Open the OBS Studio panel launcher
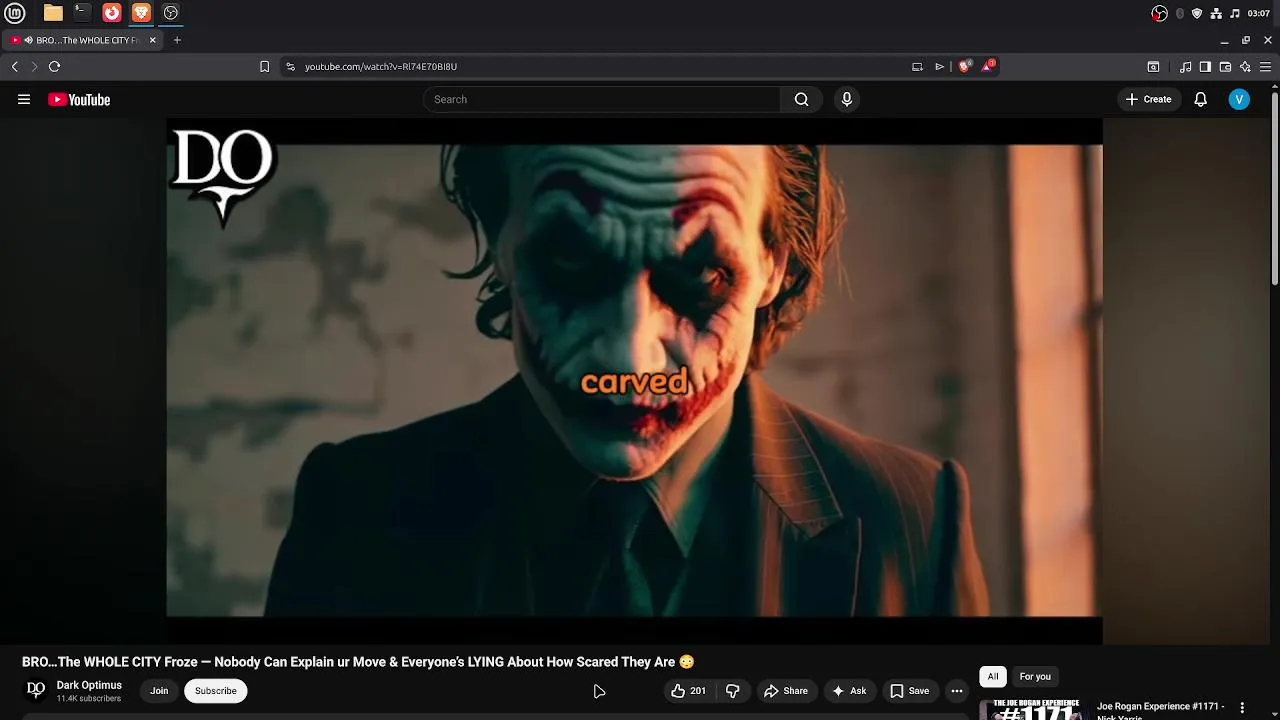The height and width of the screenshot is (720, 1280). (x=171, y=13)
